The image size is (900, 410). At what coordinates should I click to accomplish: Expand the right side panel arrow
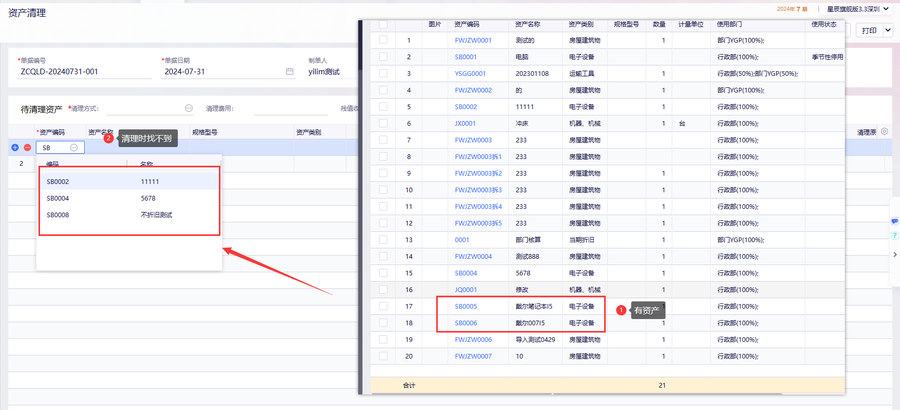[895, 254]
